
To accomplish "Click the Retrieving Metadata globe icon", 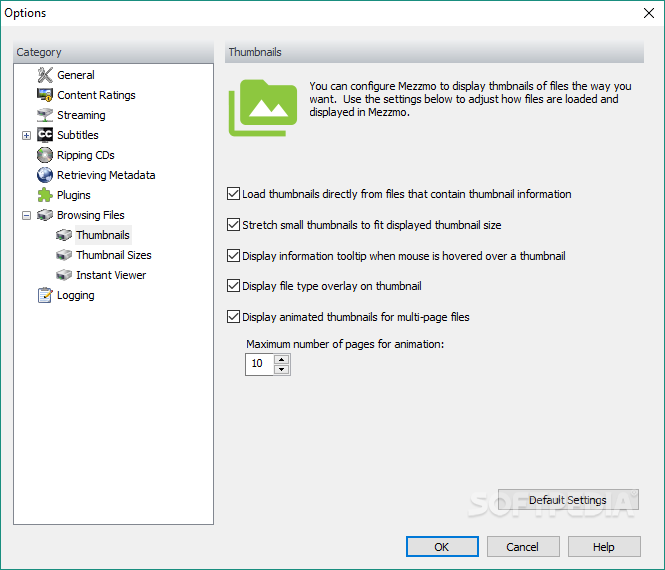I will coord(45,175).
